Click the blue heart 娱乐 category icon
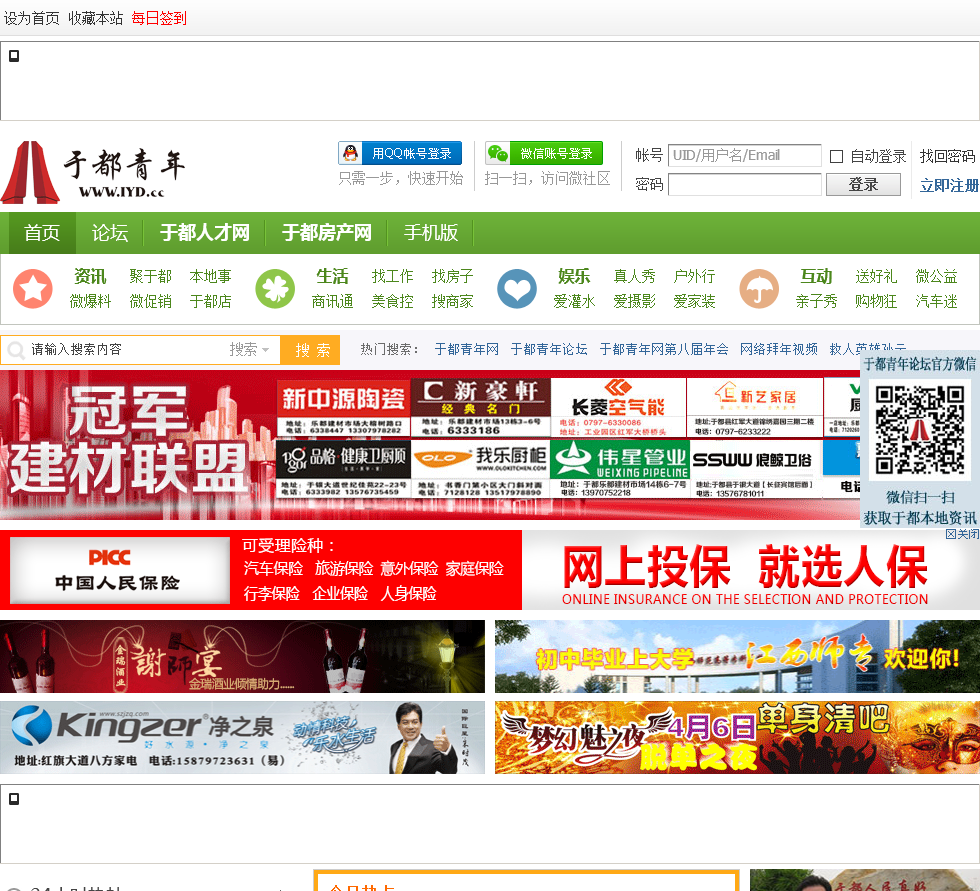The image size is (980, 891). [x=517, y=289]
